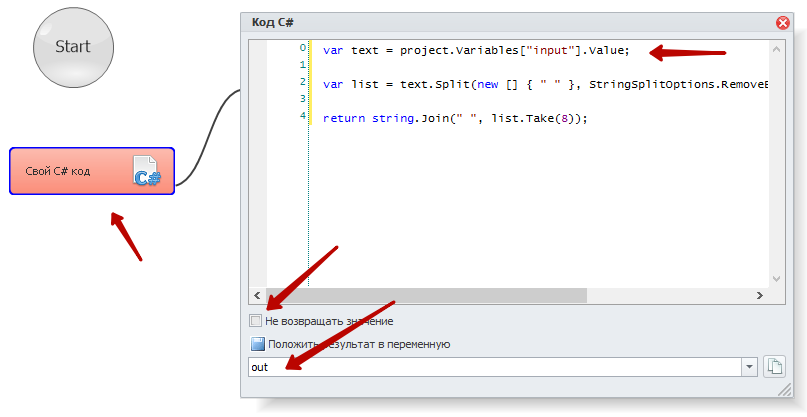Viewport: 807px width, 417px height.
Task: Click the code line 'var text = project.Variables'
Action: (476, 51)
